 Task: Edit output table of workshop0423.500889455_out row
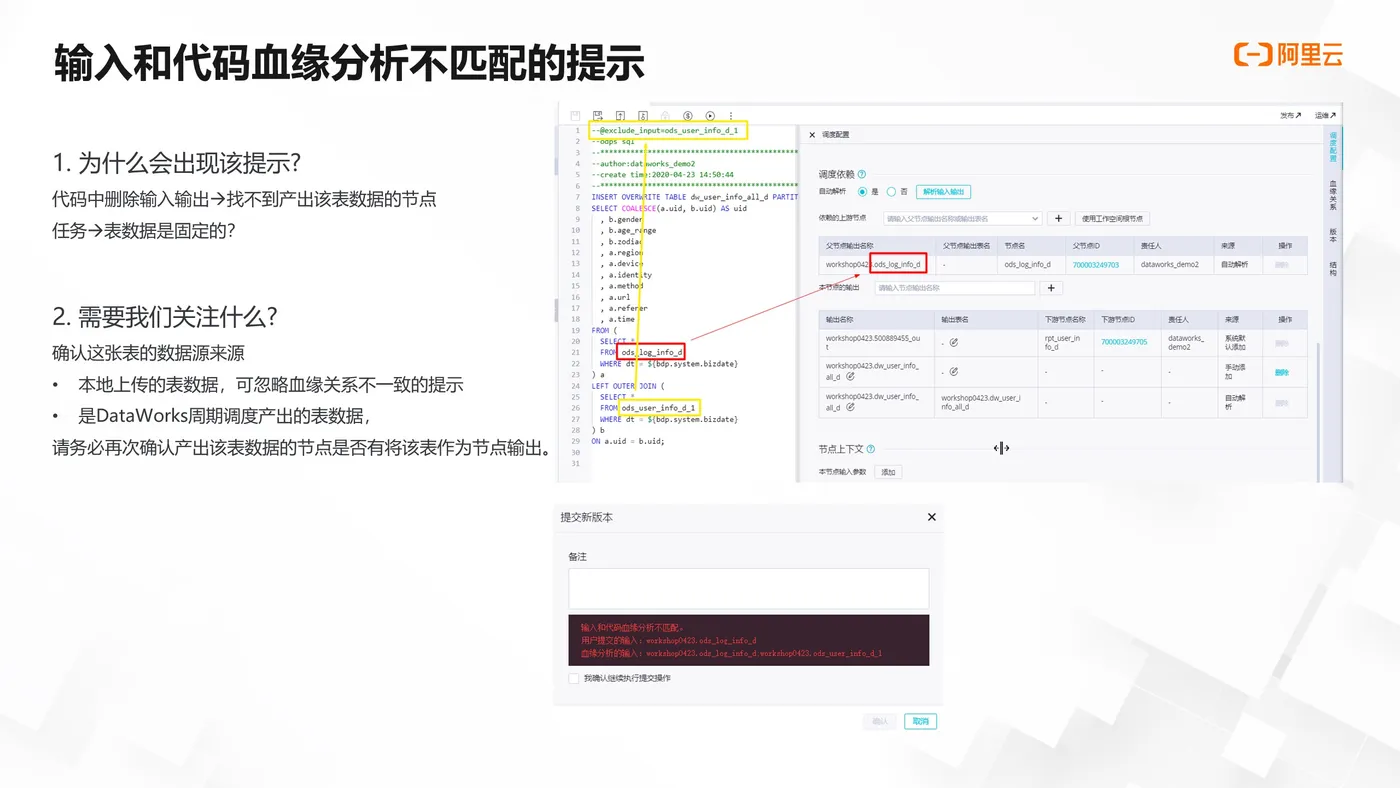click(954, 342)
